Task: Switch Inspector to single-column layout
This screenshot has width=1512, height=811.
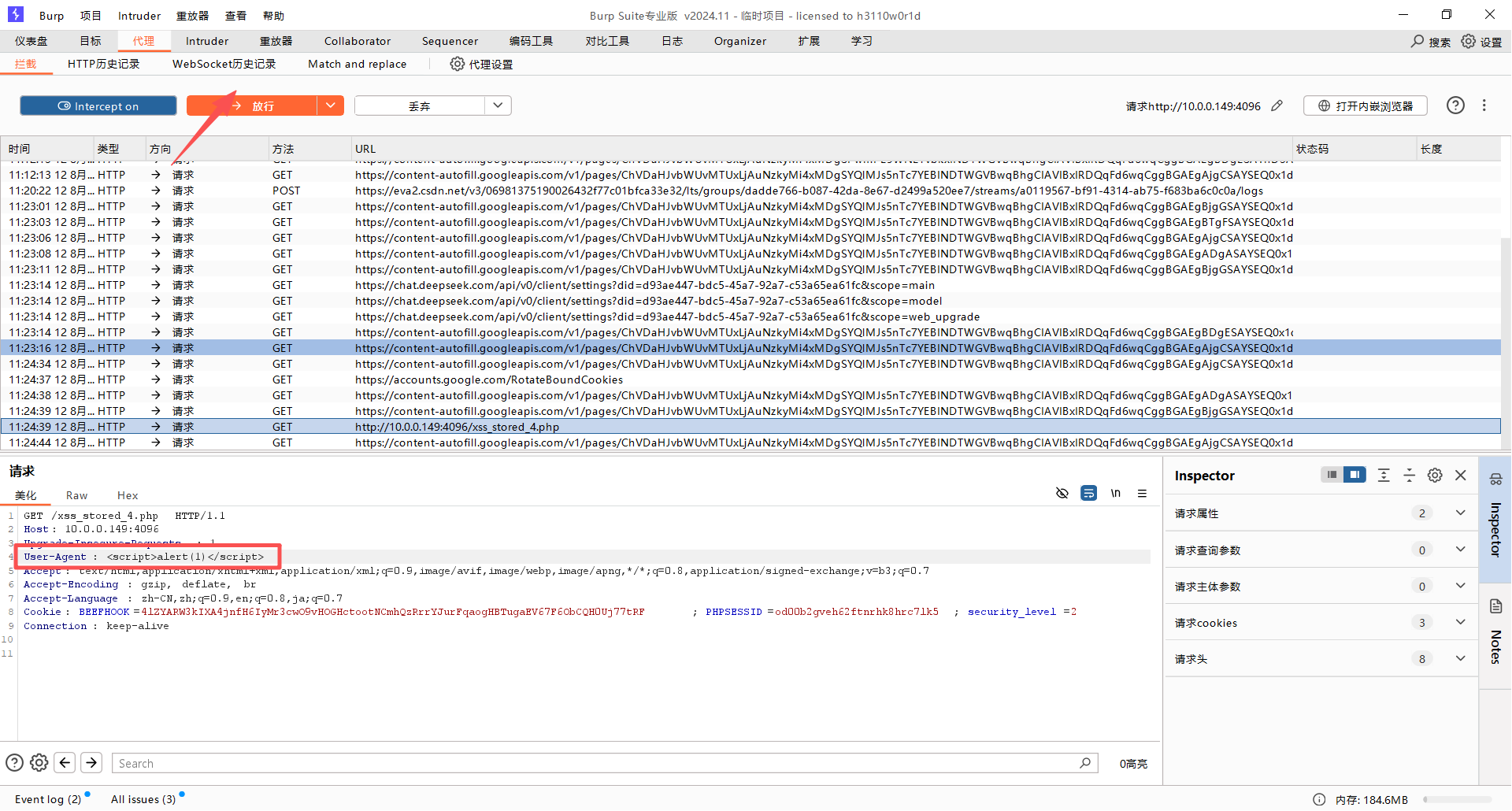Action: click(1332, 475)
